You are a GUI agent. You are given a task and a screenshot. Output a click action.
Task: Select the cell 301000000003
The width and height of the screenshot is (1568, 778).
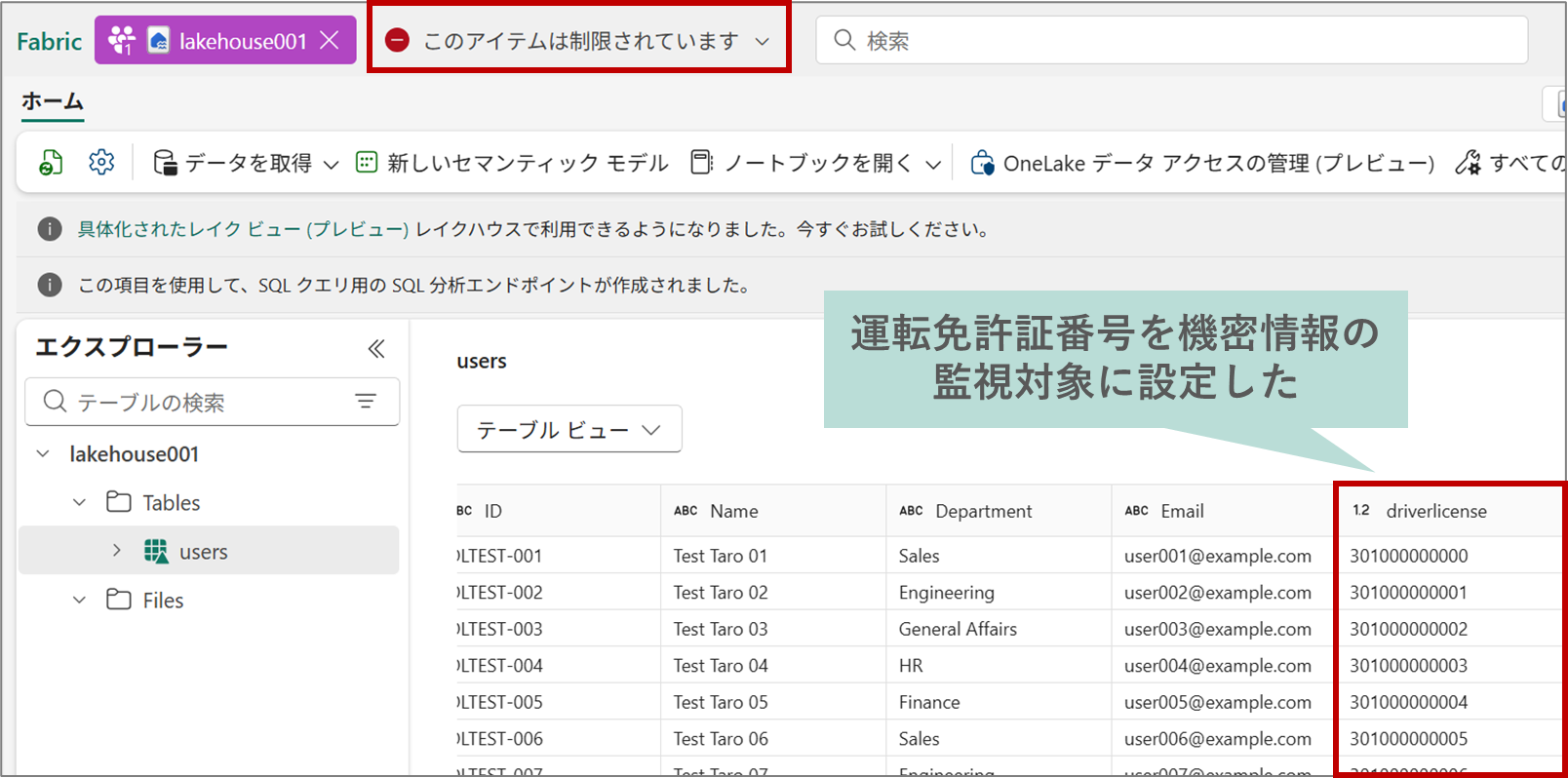coord(1450,666)
